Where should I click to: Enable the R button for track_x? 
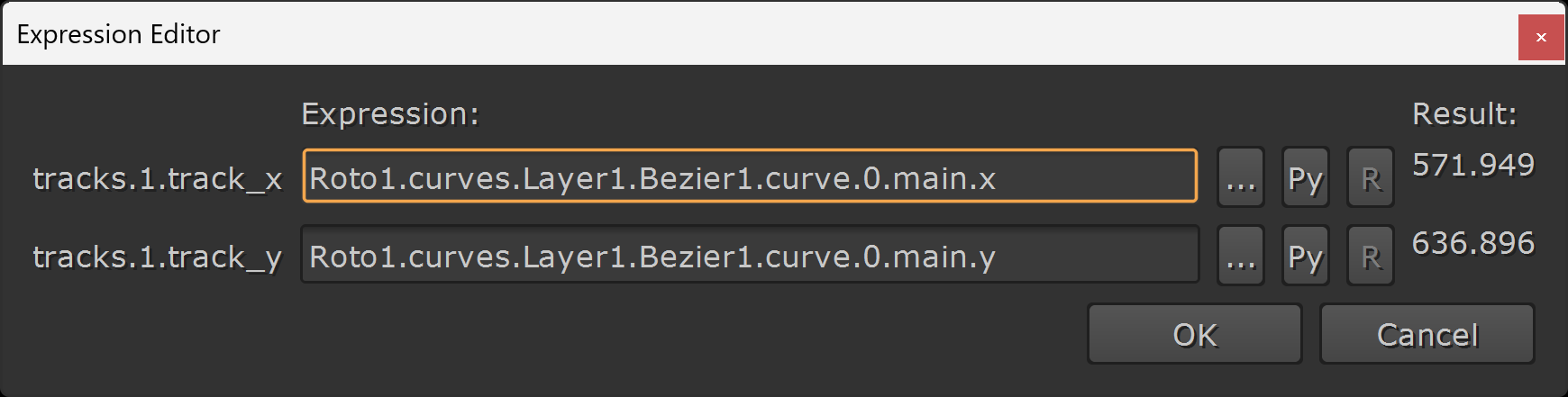tap(1371, 177)
